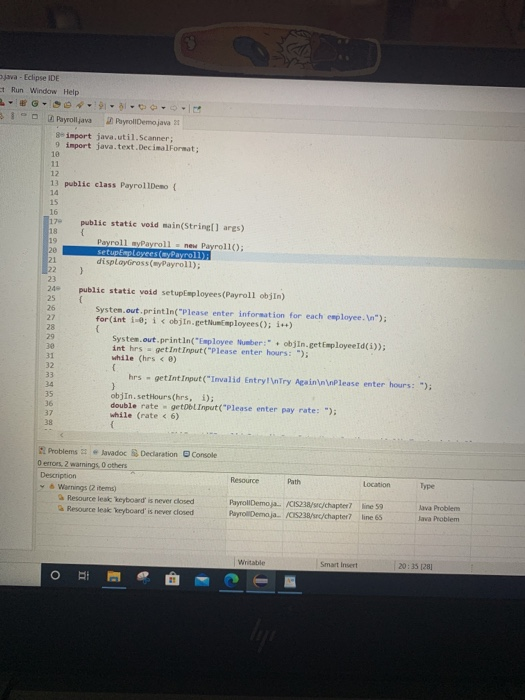The width and height of the screenshot is (525, 700).
Task: Open the Run menu
Action: [x=17, y=90]
